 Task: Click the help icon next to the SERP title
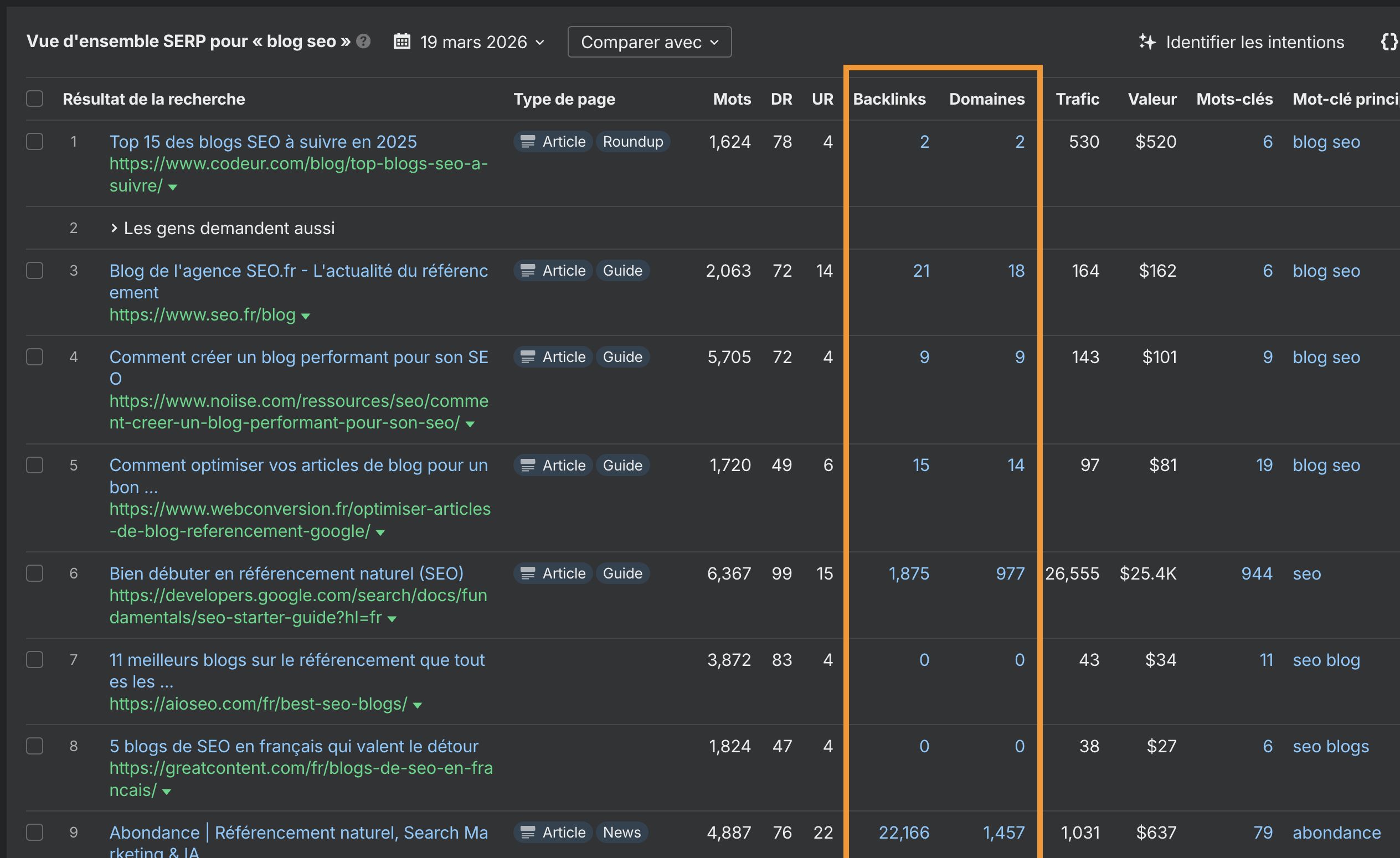pos(363,41)
